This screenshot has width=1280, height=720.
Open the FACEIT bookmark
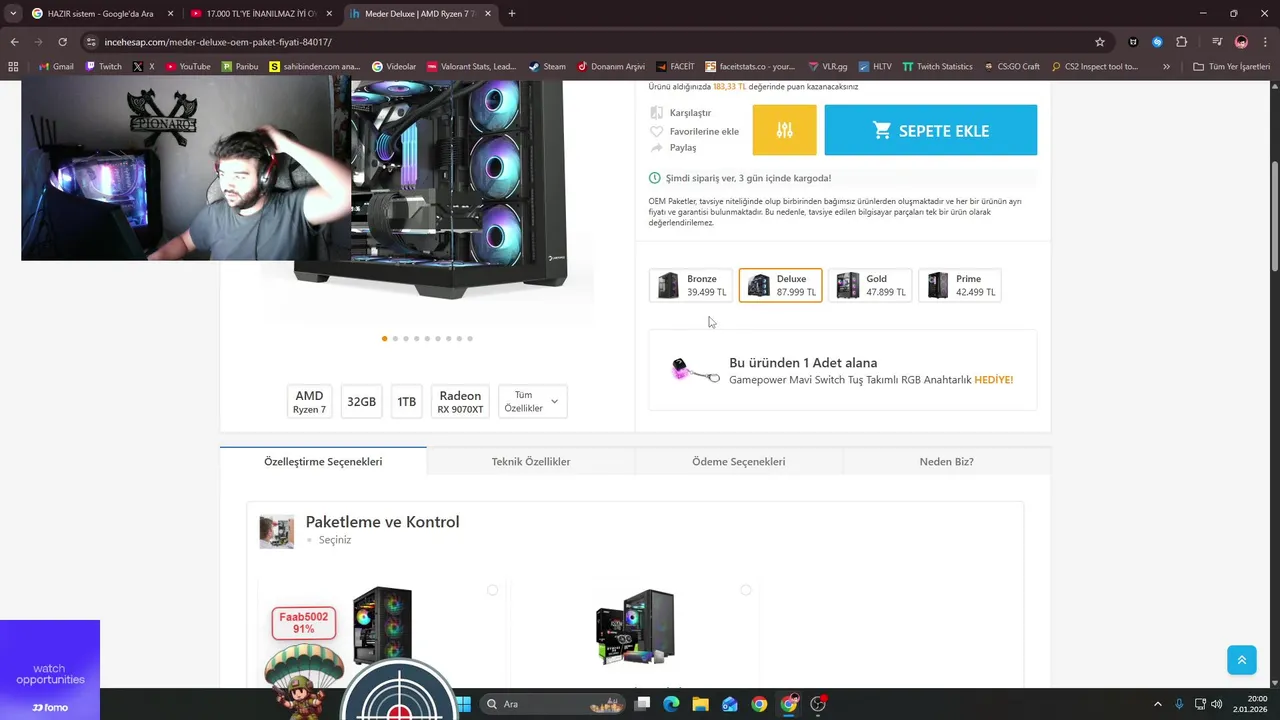coord(676,67)
